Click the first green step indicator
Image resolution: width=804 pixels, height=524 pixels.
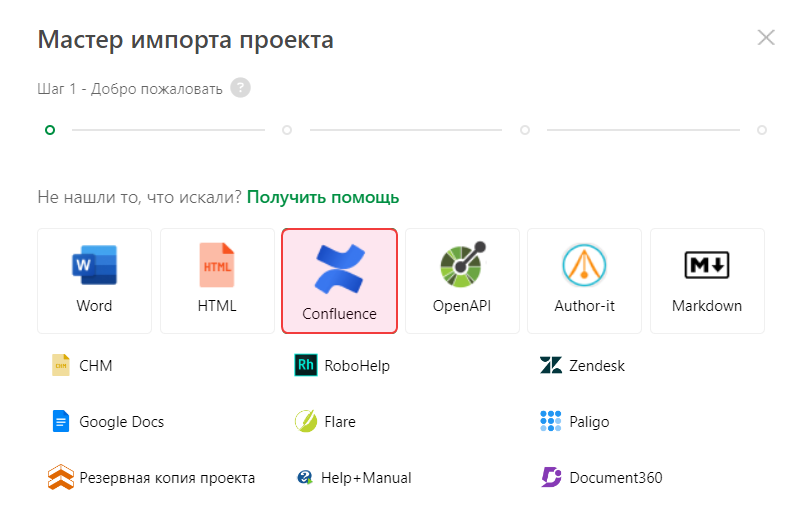point(50,130)
